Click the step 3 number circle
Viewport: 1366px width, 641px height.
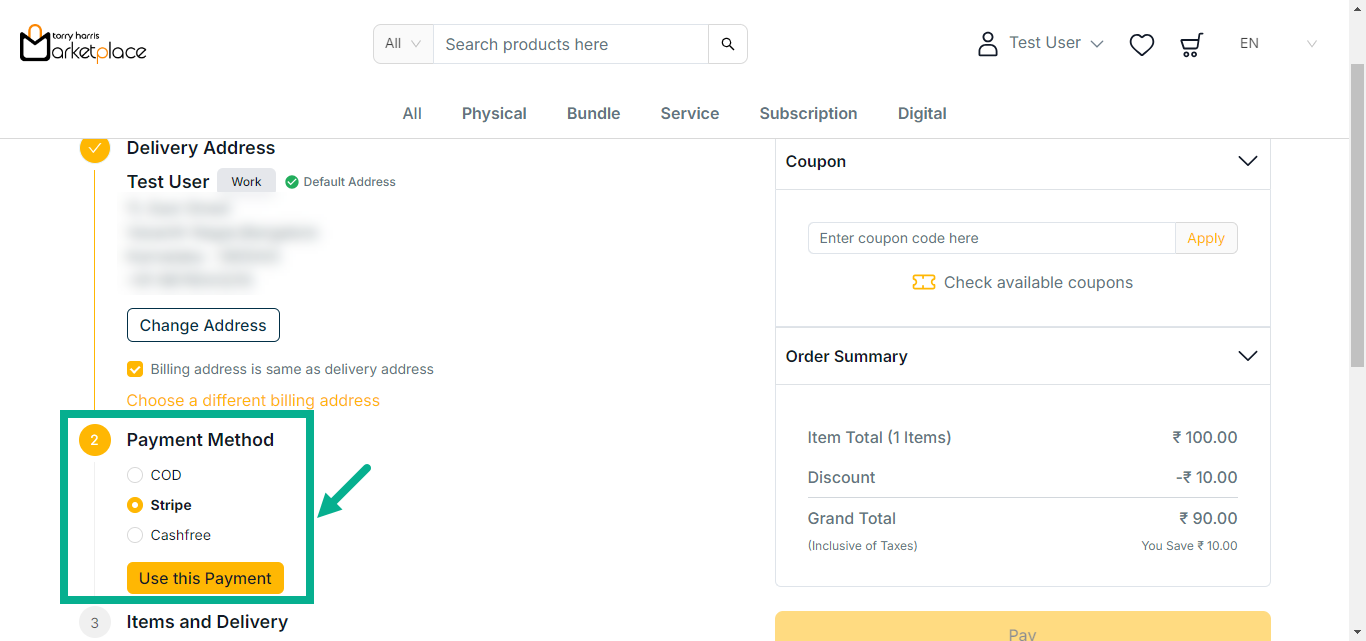[x=95, y=622]
